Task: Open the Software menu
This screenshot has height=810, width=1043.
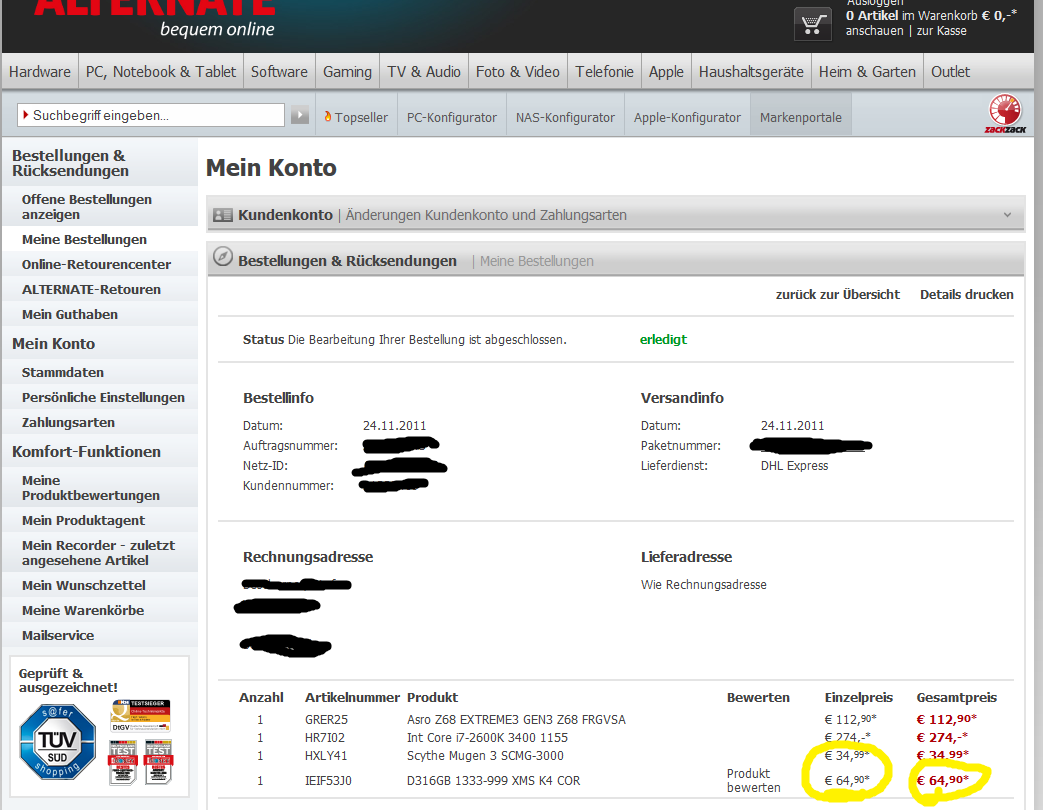Action: click(279, 72)
